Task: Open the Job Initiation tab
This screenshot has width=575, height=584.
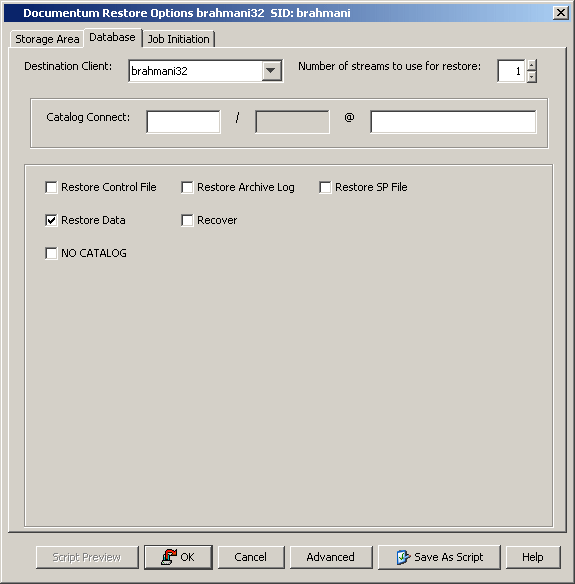Action: pos(179,39)
